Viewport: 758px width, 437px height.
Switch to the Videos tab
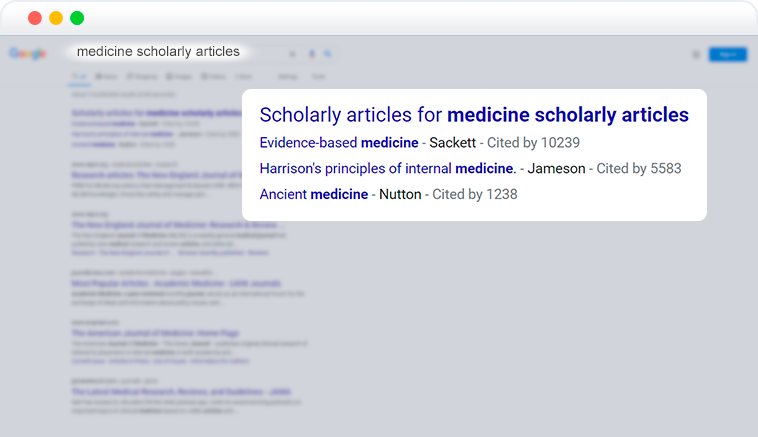coord(213,76)
